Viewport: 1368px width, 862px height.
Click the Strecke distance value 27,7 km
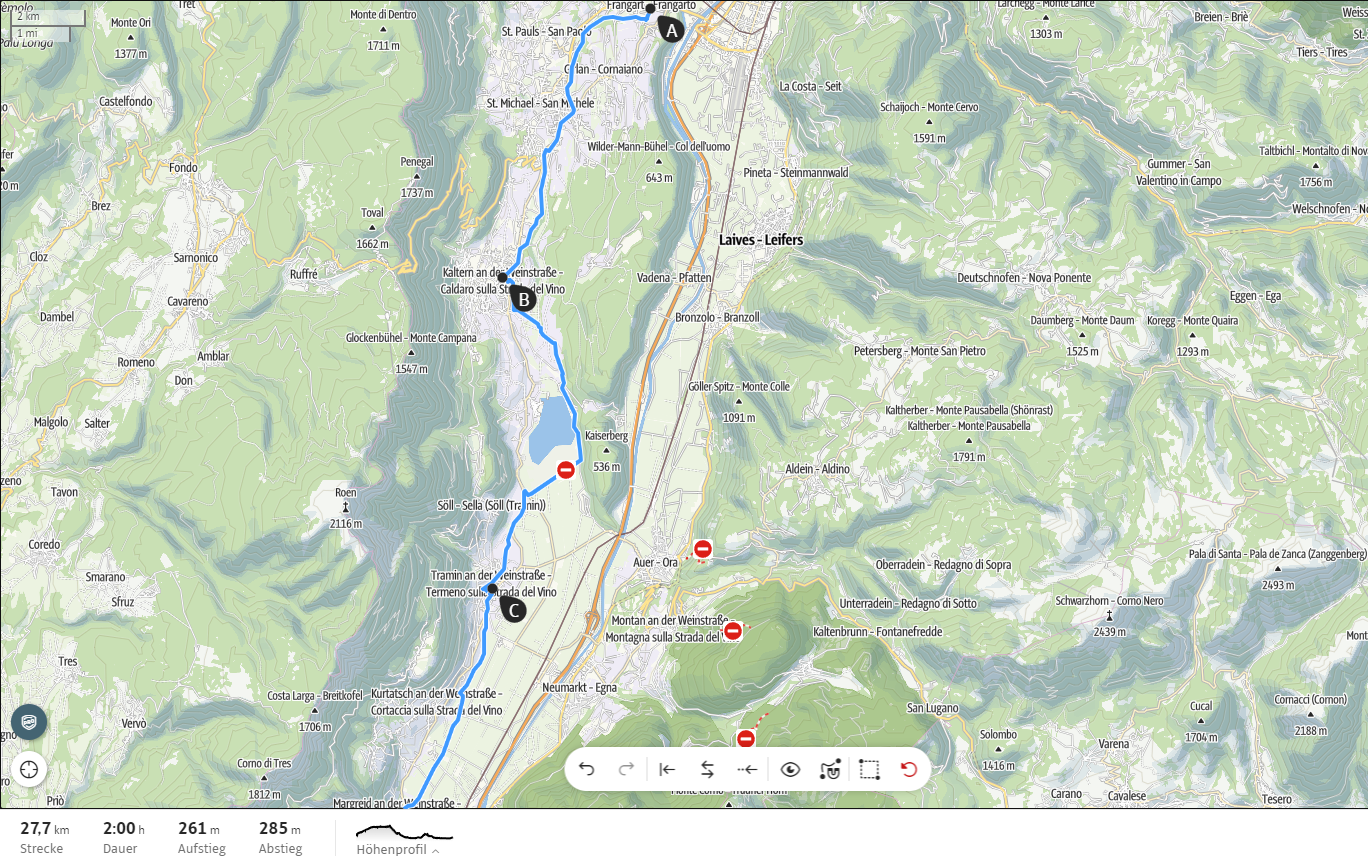point(45,829)
